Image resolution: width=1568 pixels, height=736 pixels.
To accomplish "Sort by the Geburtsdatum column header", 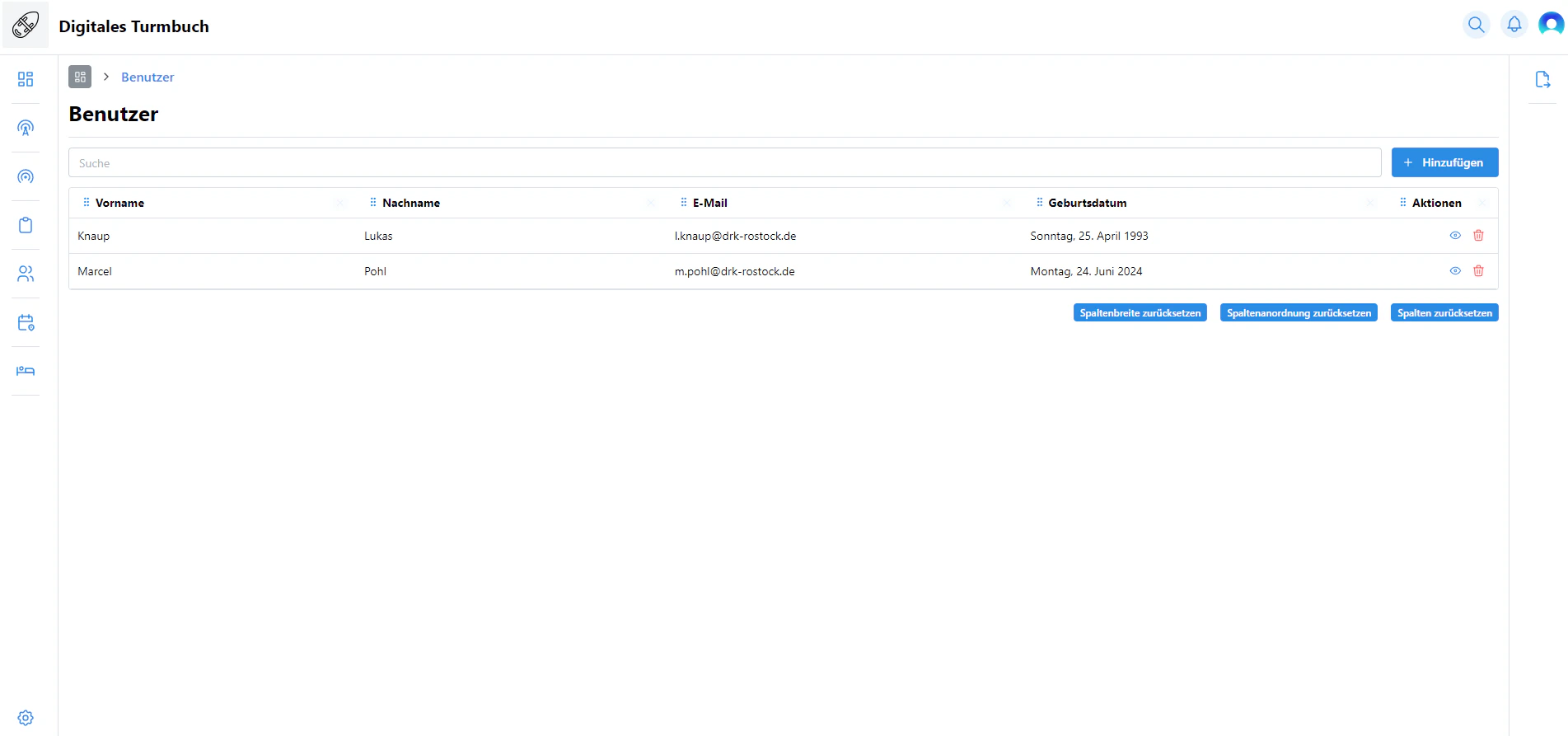I will 1088,203.
